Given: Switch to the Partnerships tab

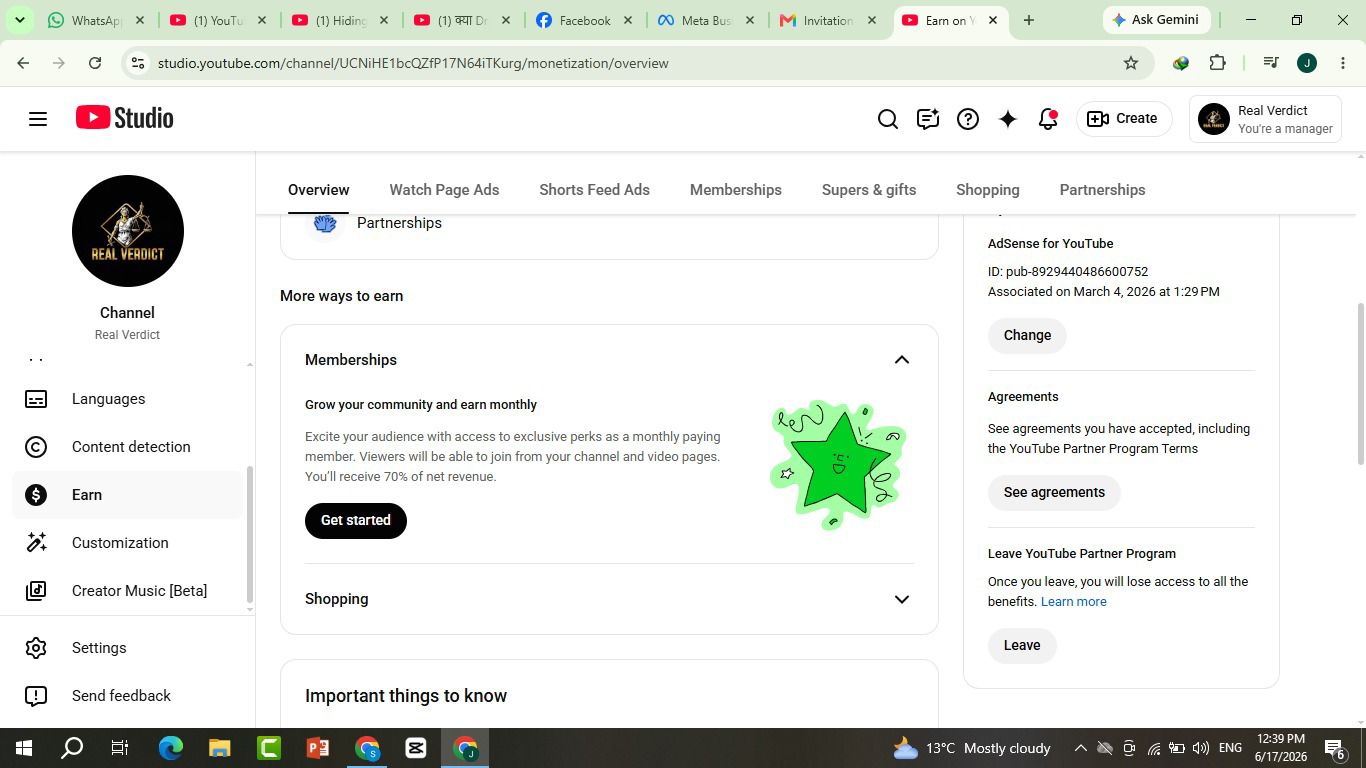Looking at the screenshot, I should point(1103,190).
